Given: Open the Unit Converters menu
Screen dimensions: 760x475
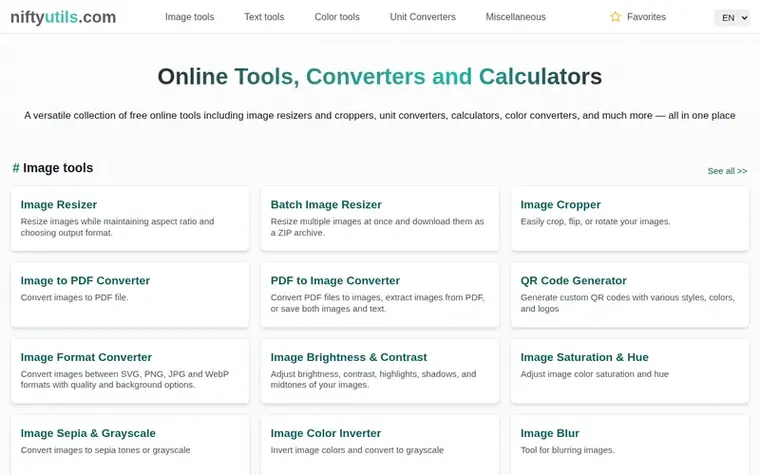Looking at the screenshot, I should 423,17.
